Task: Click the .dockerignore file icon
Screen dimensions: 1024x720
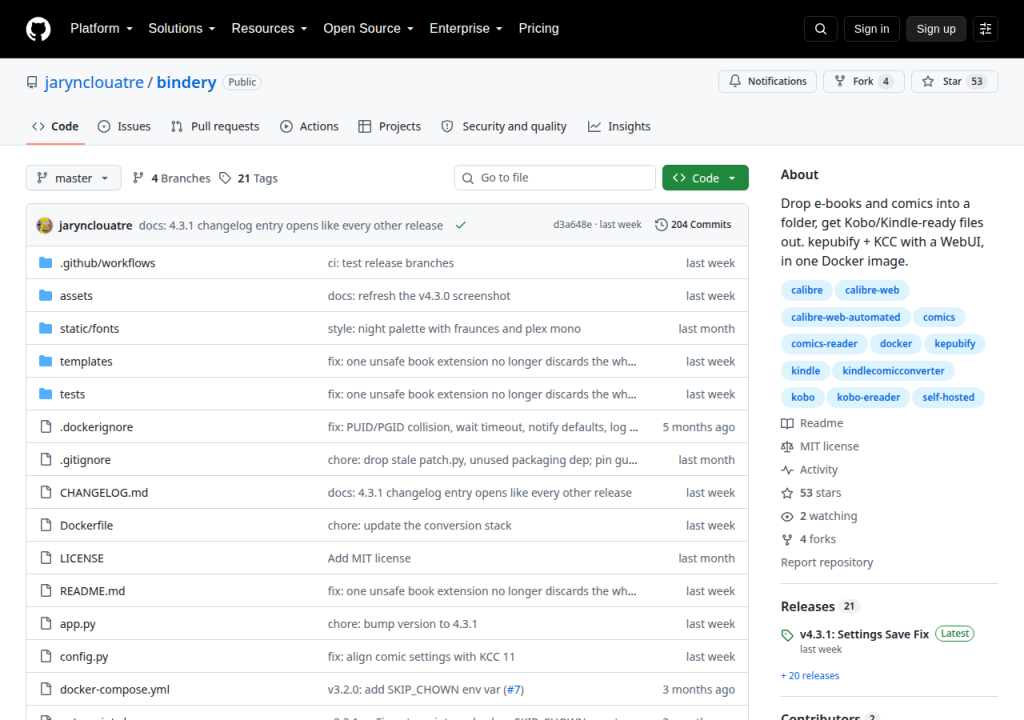Action: 46,427
